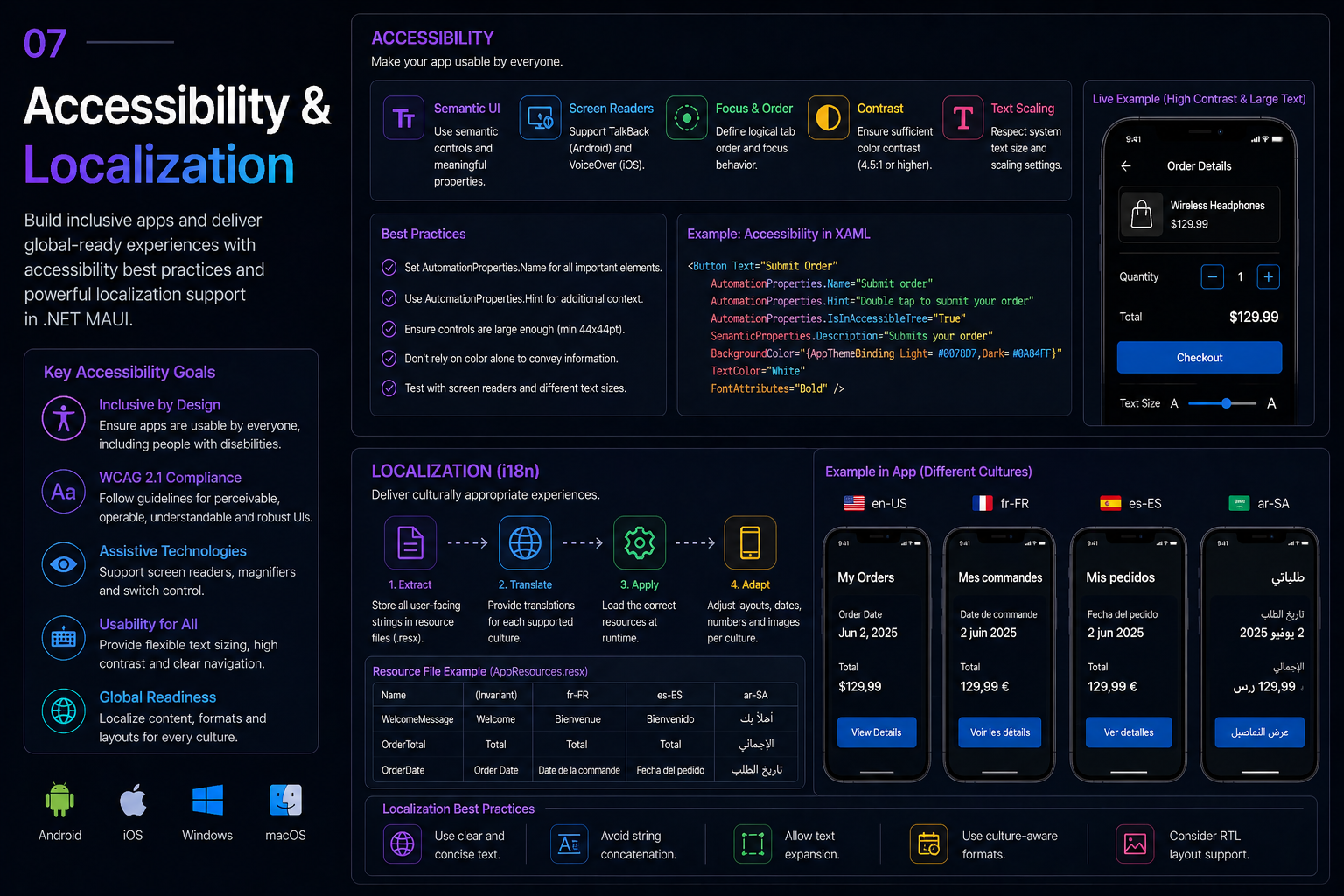The image size is (1344, 896).
Task: Switch to the fr-FR culture example
Action: click(1001, 503)
